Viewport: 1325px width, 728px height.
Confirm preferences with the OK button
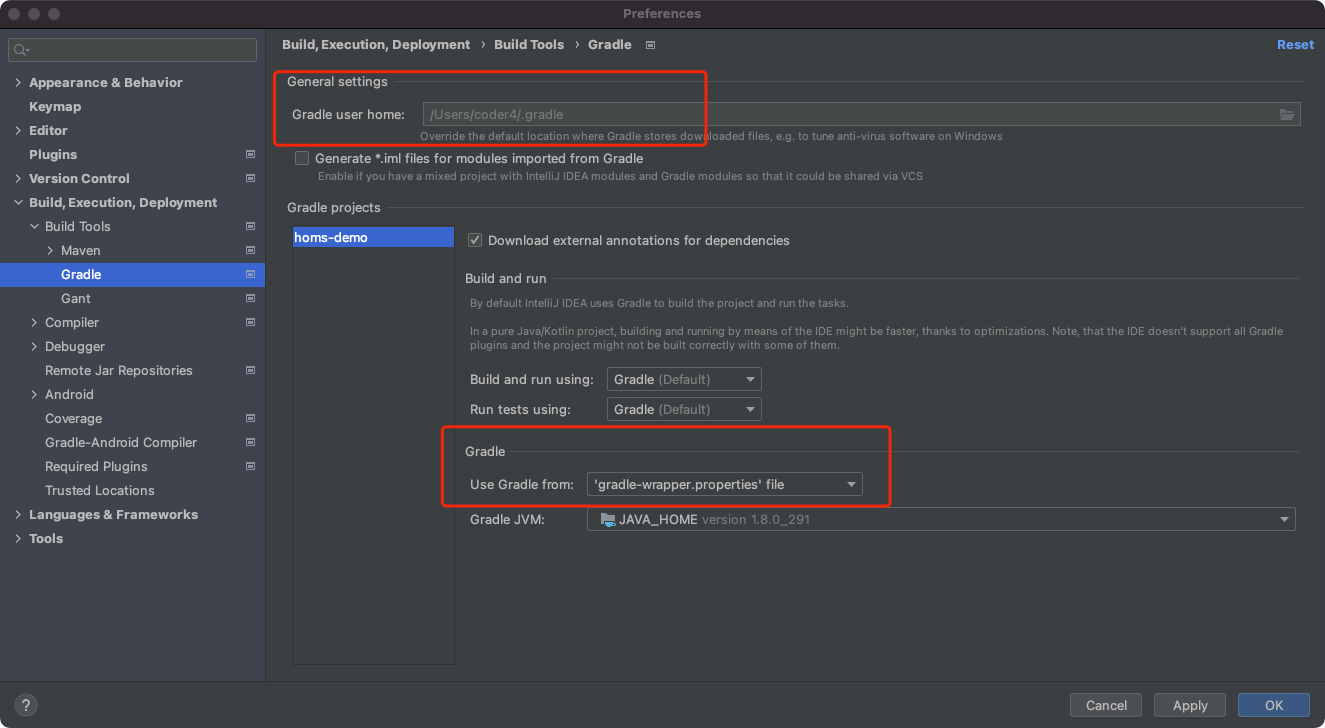tap(1274, 705)
